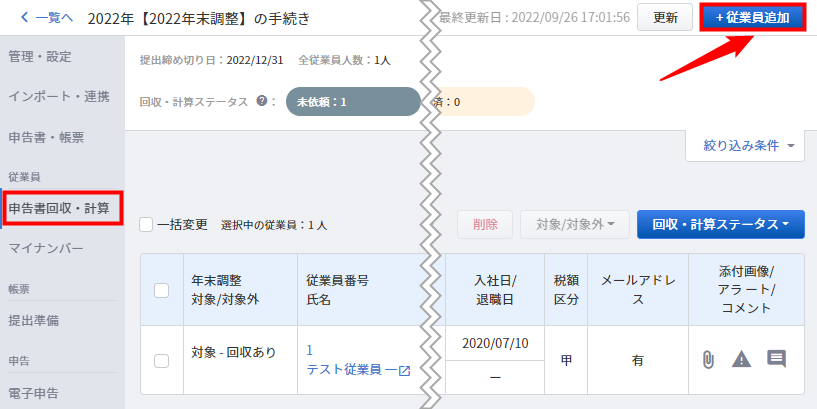The width and height of the screenshot is (817, 409).
Task: Select the checkbox for テスト従業員 row
Action: click(162, 361)
